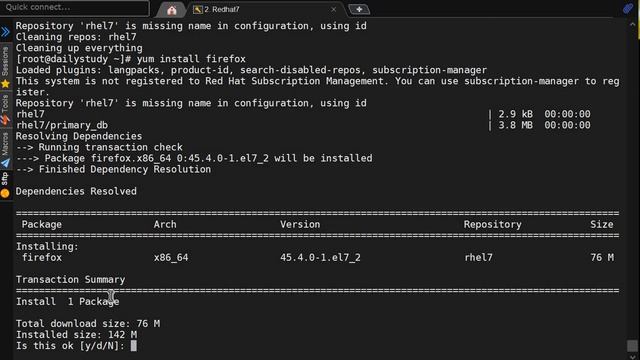Click the 'Dependencies Resolved' line

(76, 191)
